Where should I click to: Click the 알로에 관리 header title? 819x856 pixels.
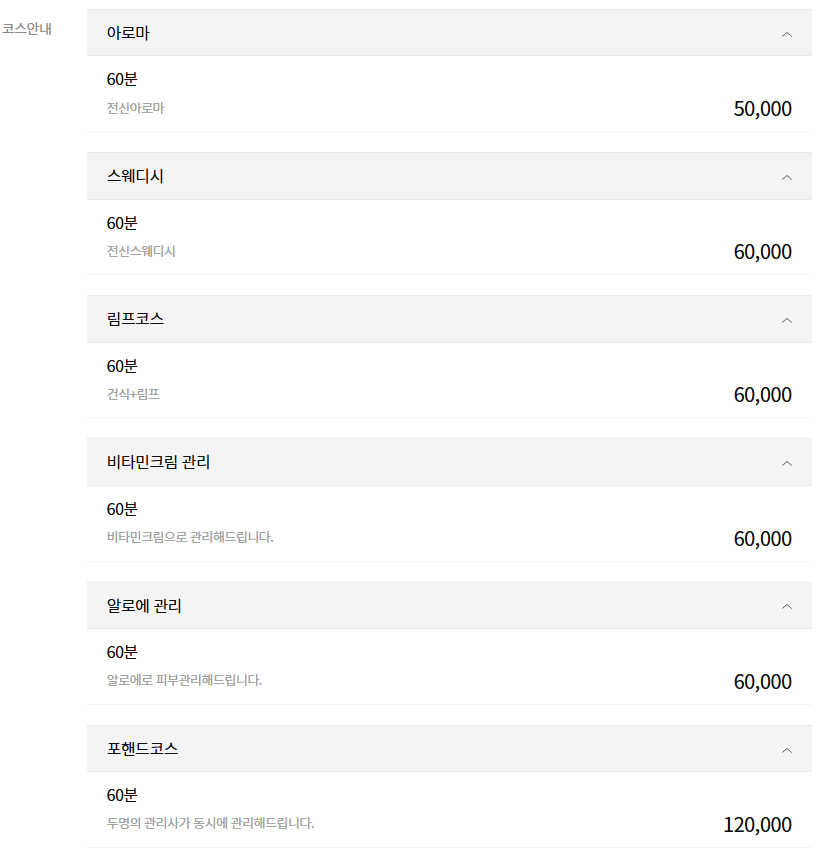coord(144,606)
